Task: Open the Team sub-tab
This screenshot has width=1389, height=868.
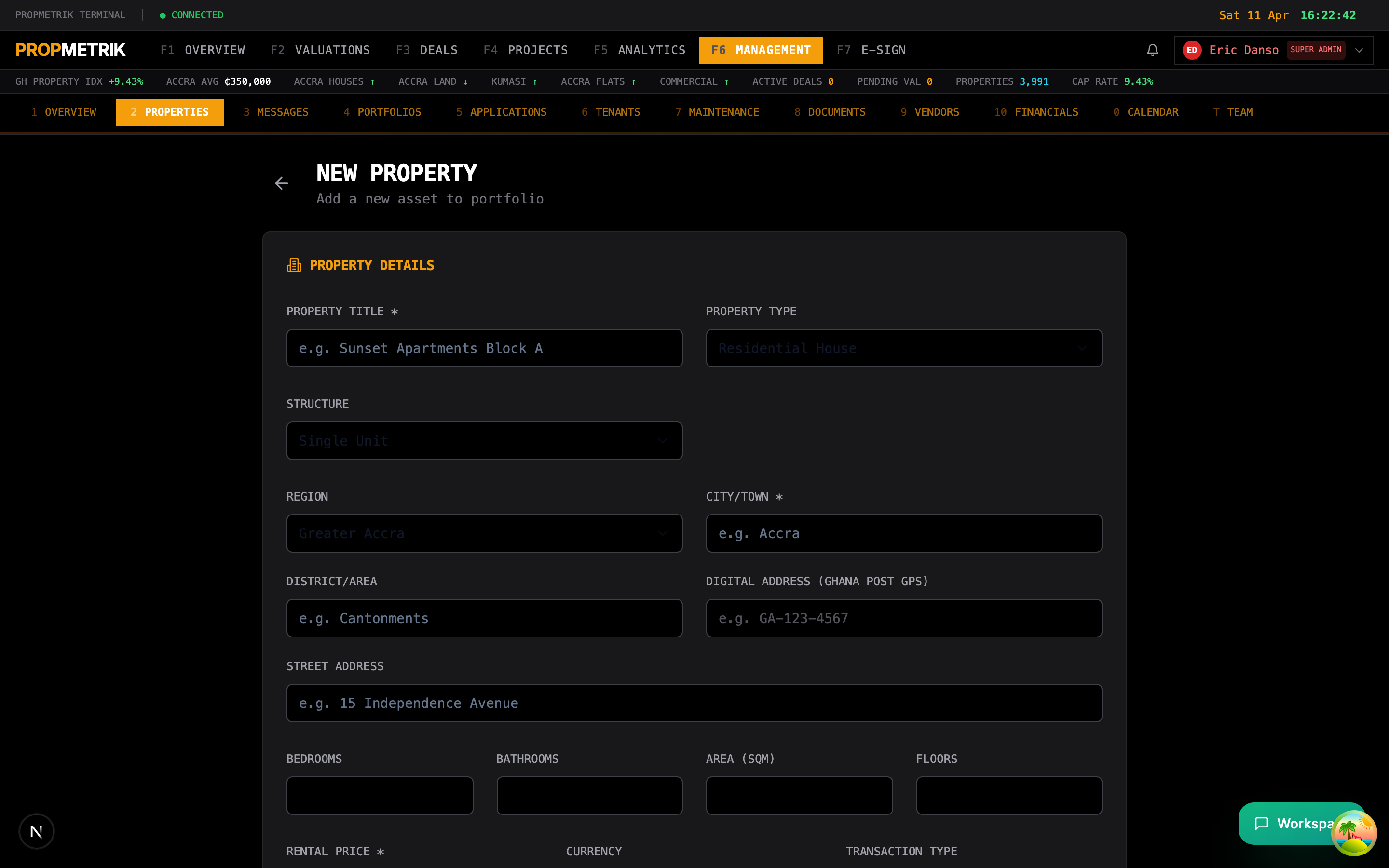Action: [1233, 112]
